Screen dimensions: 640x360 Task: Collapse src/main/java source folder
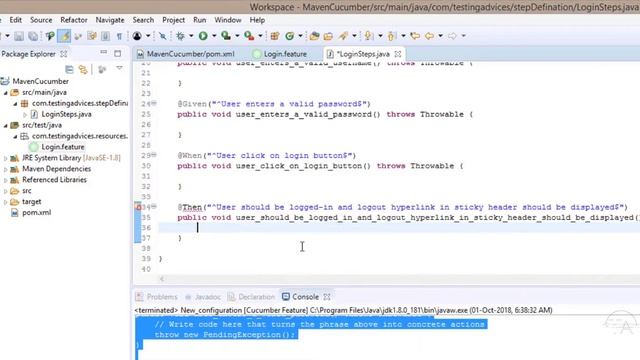[x=6, y=93]
